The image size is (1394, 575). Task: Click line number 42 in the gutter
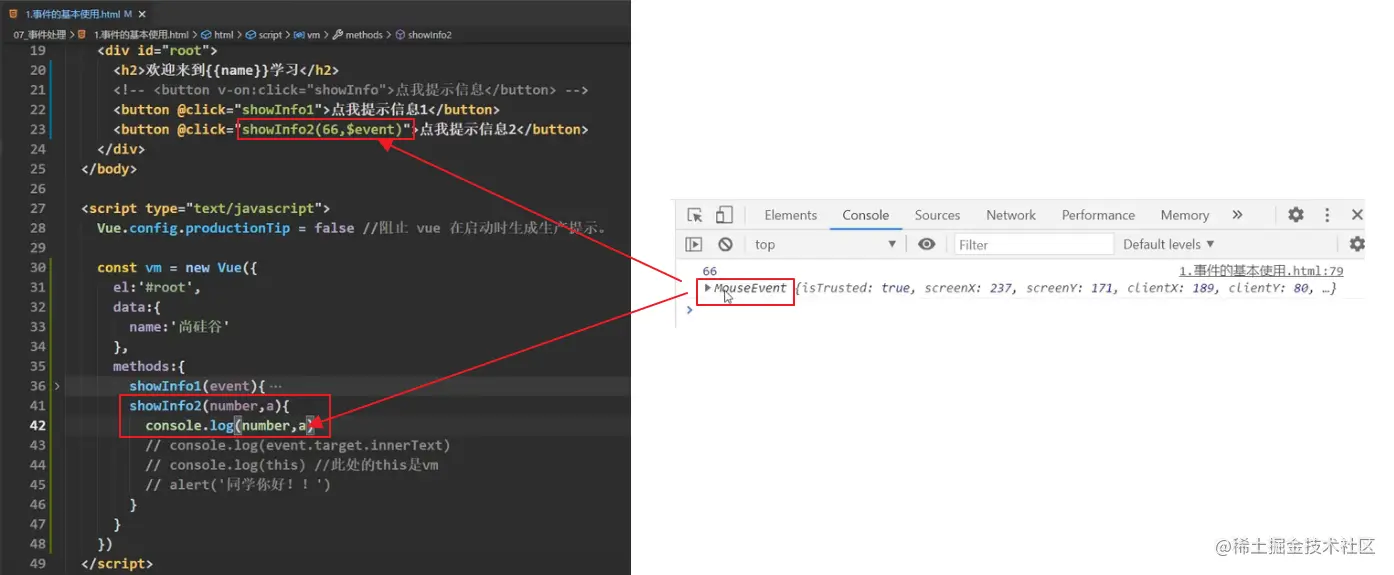37,425
